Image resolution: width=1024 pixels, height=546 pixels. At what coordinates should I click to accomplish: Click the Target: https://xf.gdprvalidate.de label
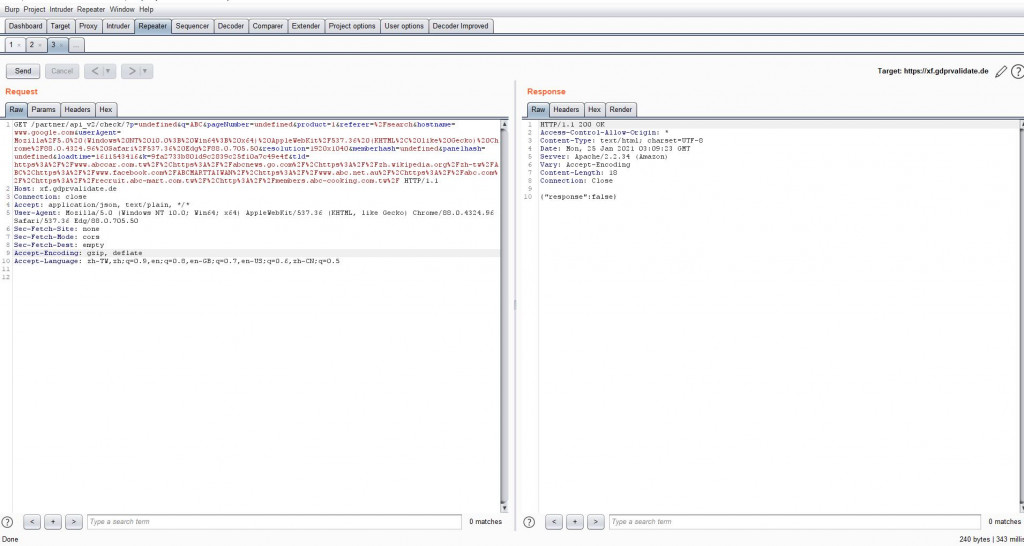(933, 71)
